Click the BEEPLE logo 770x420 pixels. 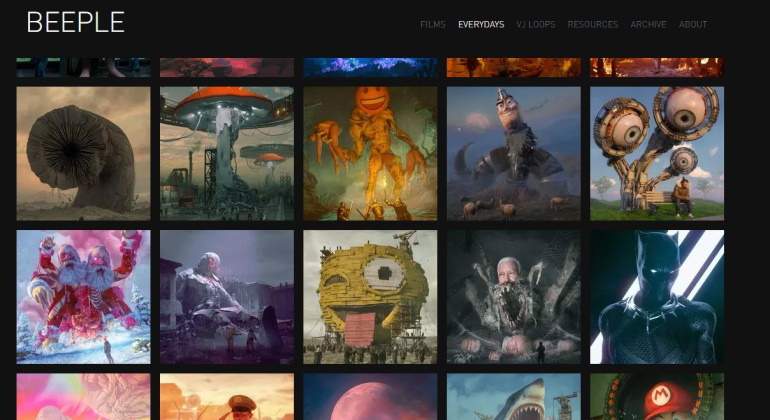point(76,23)
